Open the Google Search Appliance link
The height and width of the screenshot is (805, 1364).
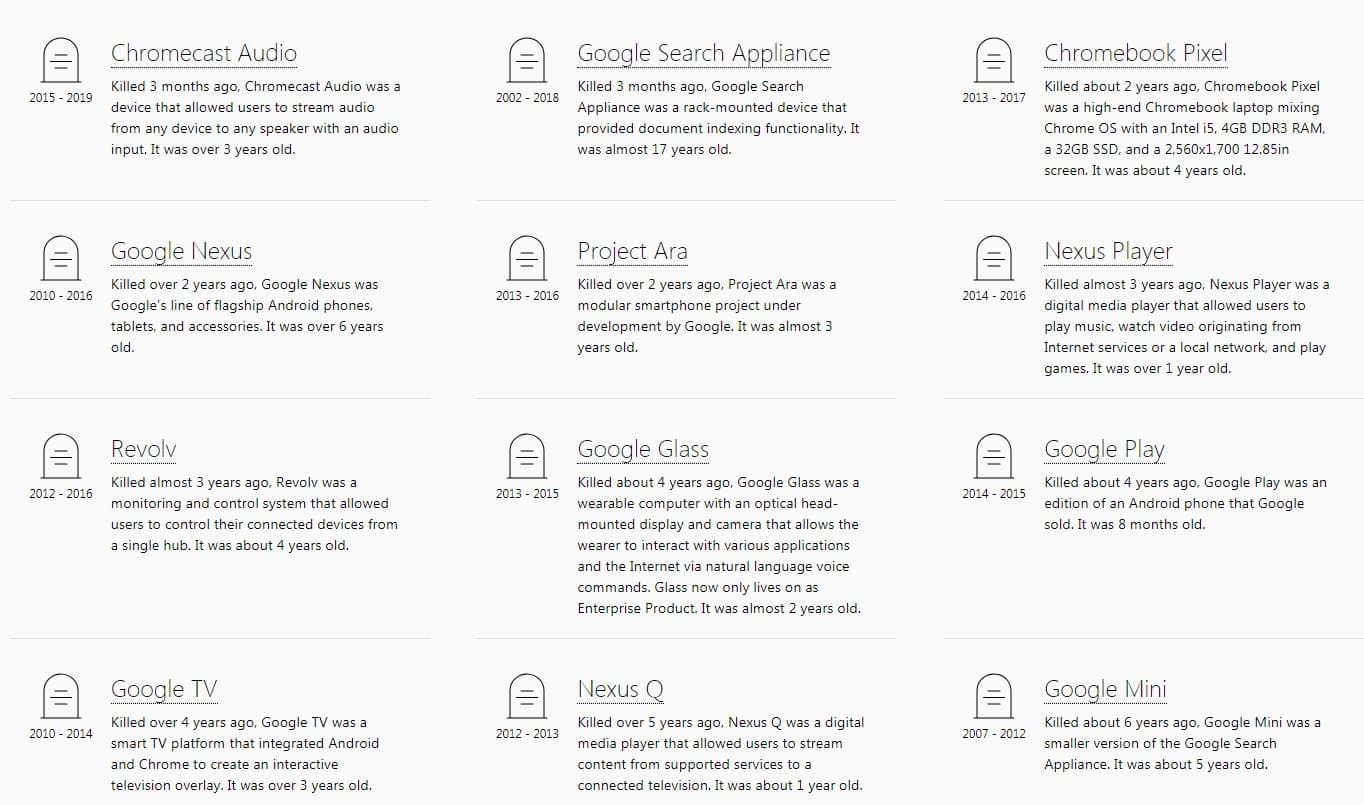704,53
